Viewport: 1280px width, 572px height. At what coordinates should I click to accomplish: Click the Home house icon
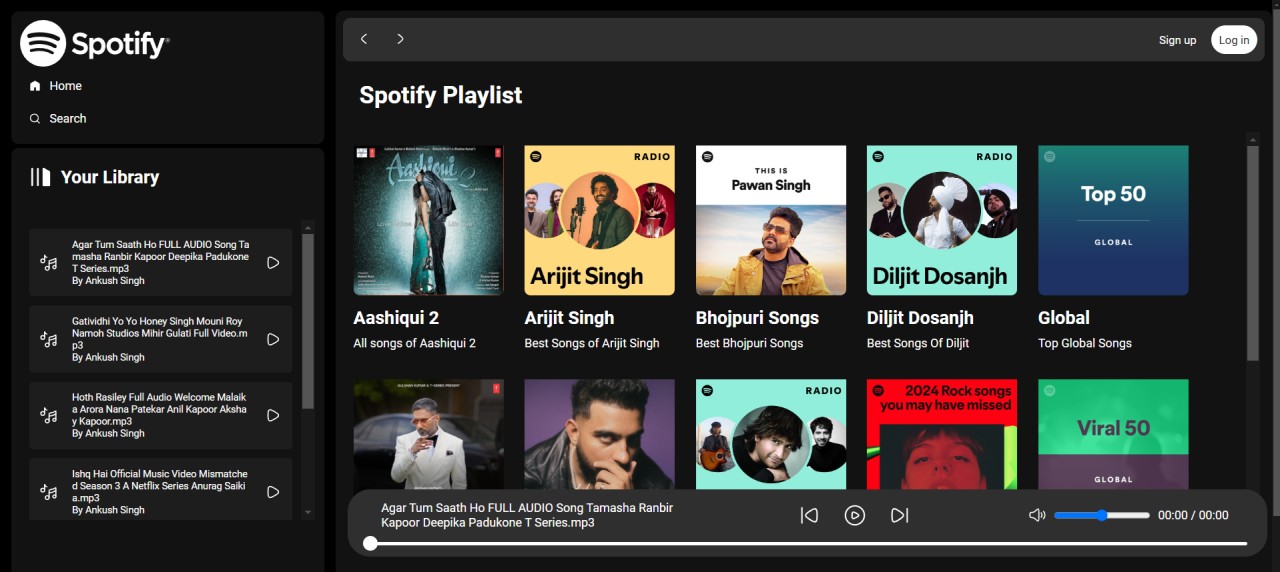pyautogui.click(x=35, y=86)
